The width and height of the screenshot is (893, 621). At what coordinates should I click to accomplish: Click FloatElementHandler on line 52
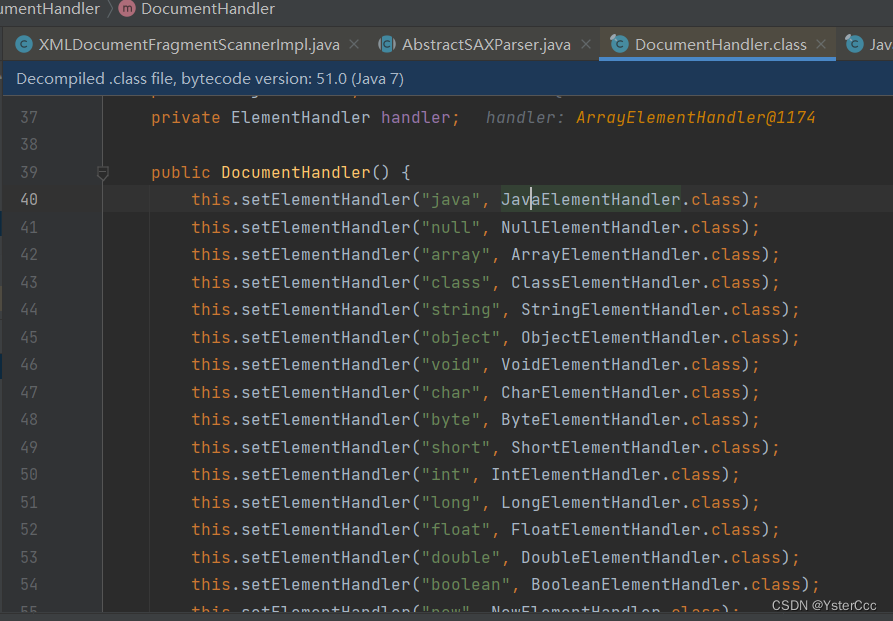605,530
